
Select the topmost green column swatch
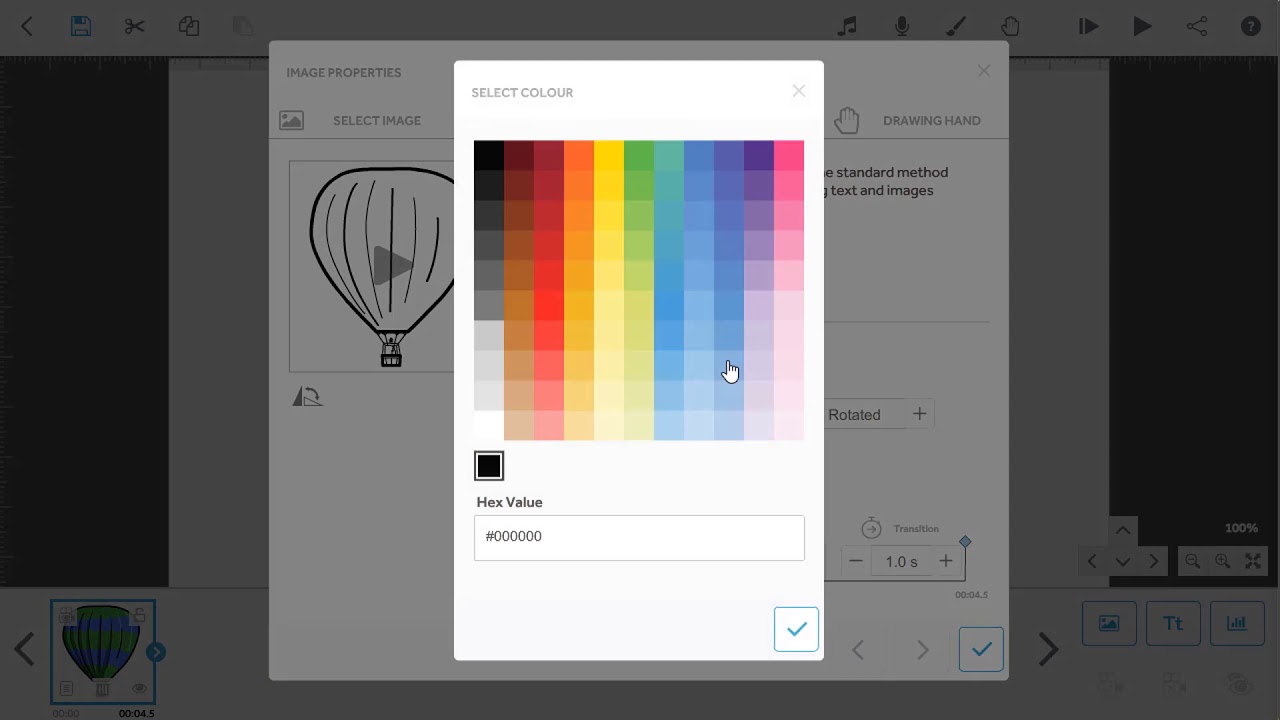tap(639, 155)
